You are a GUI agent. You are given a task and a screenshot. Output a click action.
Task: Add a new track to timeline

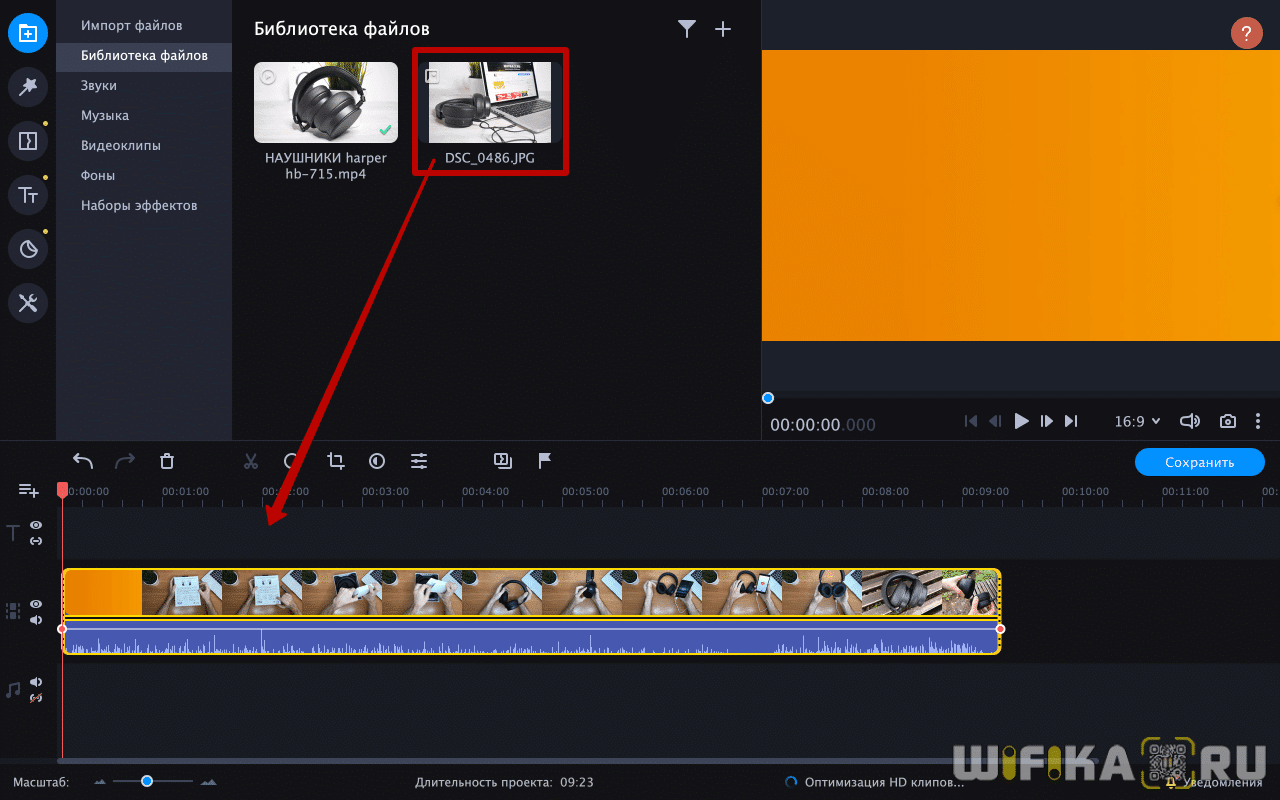[29, 490]
